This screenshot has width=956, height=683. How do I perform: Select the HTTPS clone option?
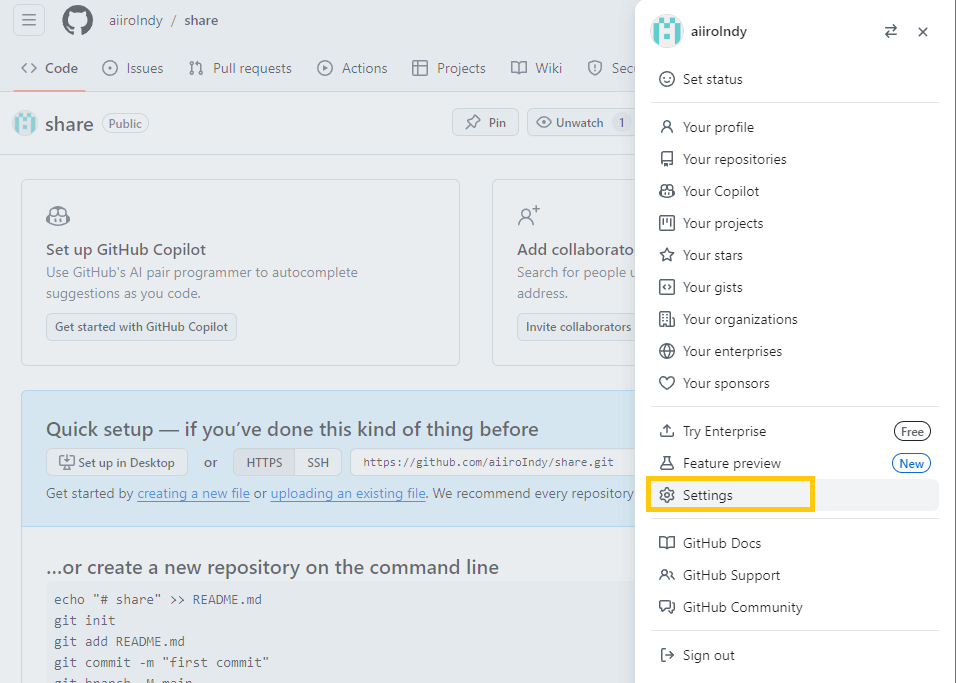click(264, 462)
